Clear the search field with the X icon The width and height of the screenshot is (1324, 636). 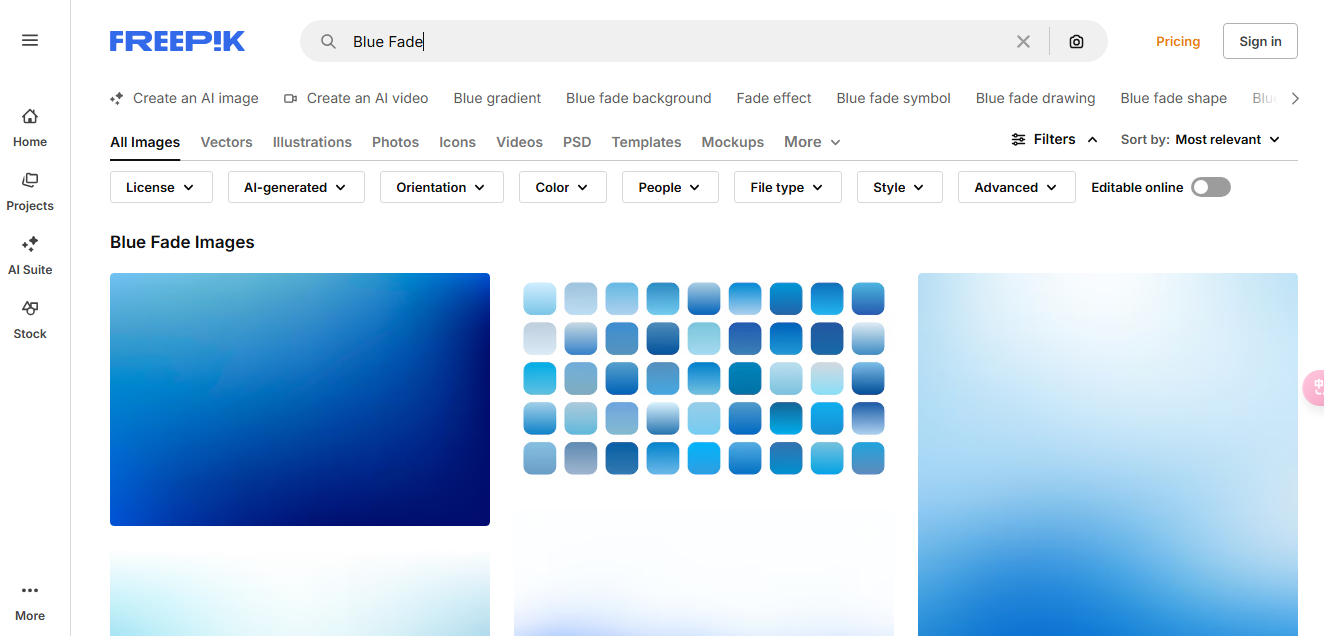click(1023, 41)
